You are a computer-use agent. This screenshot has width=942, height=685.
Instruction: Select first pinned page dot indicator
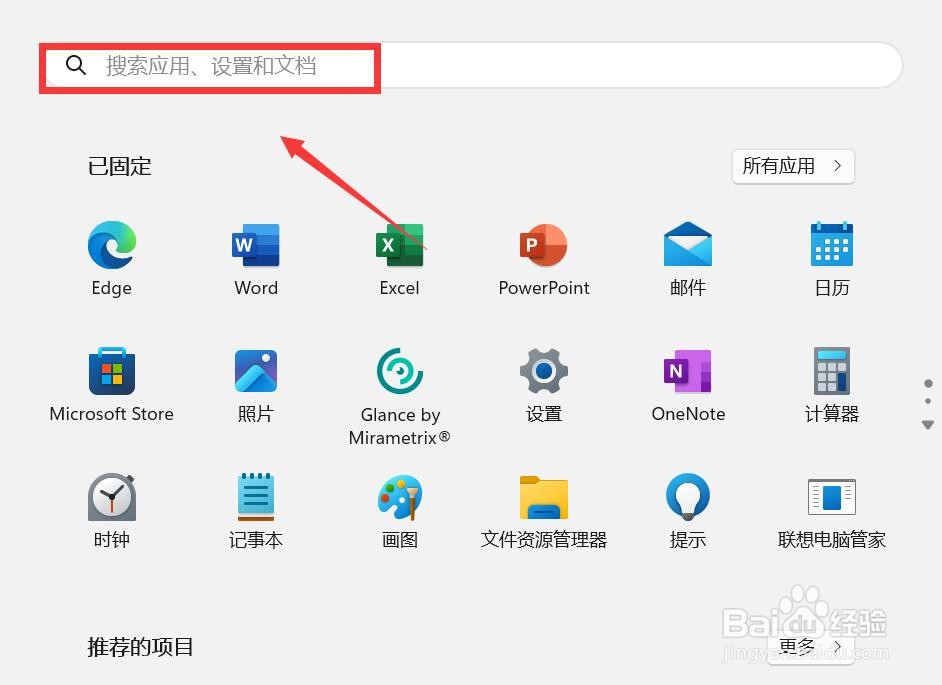(x=928, y=383)
